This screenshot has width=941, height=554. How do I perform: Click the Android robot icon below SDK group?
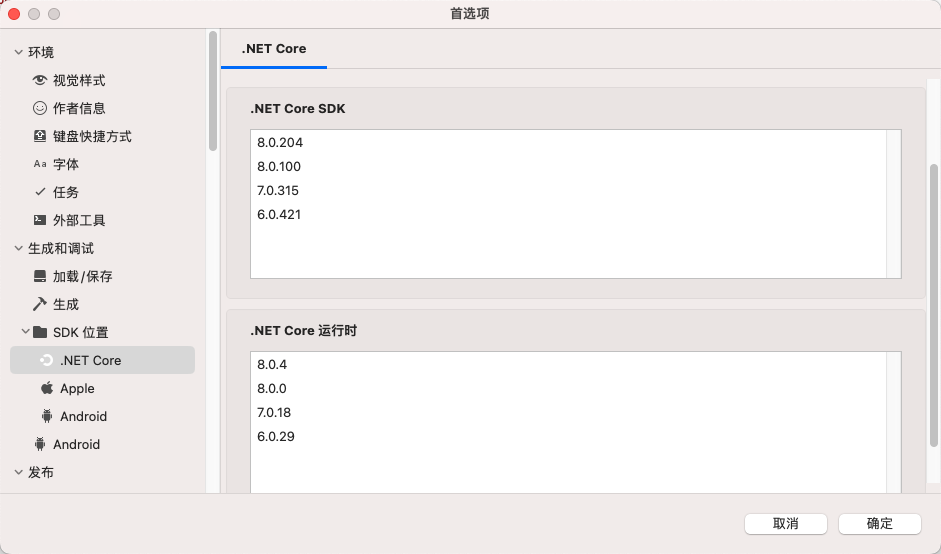40,444
